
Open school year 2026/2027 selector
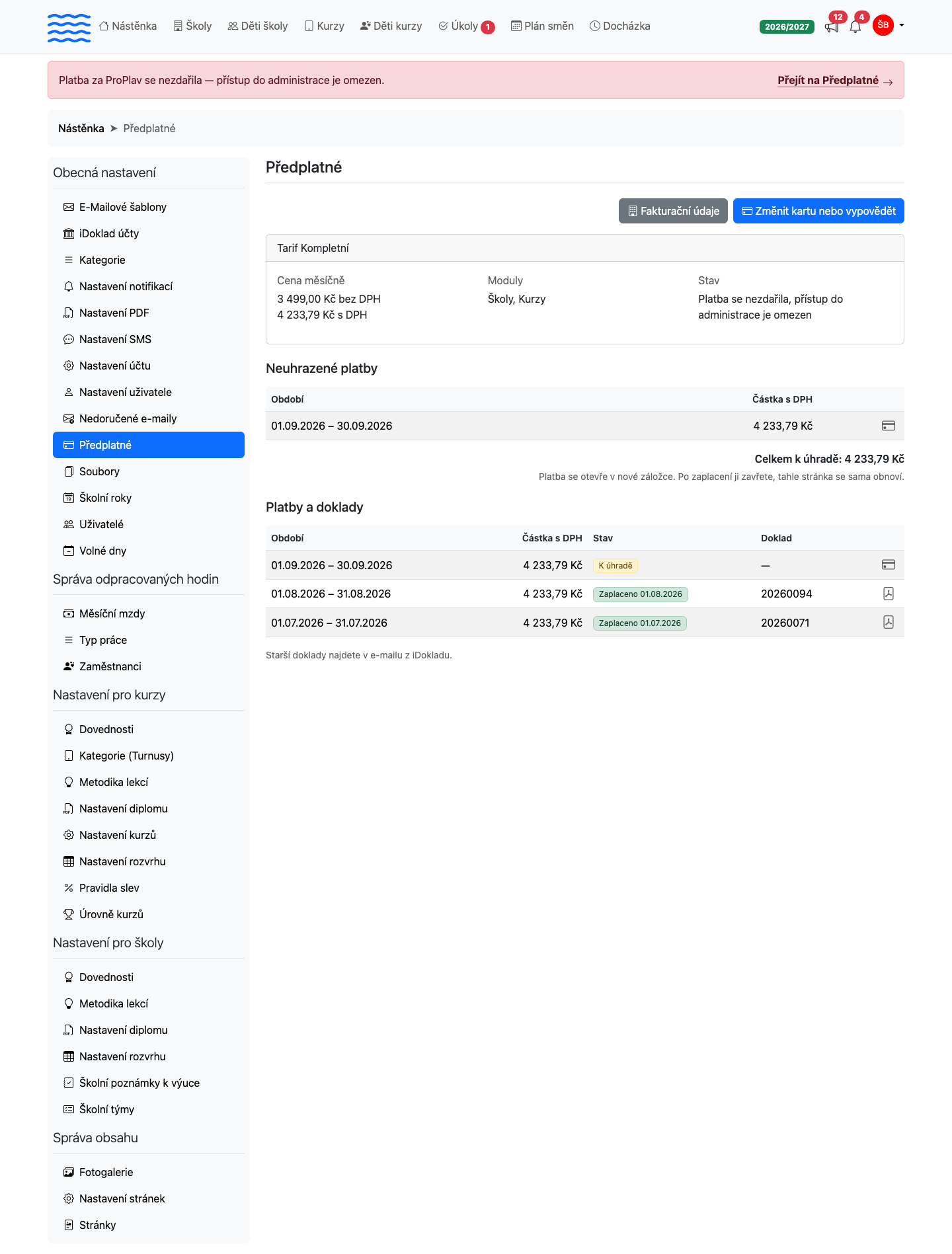(787, 26)
